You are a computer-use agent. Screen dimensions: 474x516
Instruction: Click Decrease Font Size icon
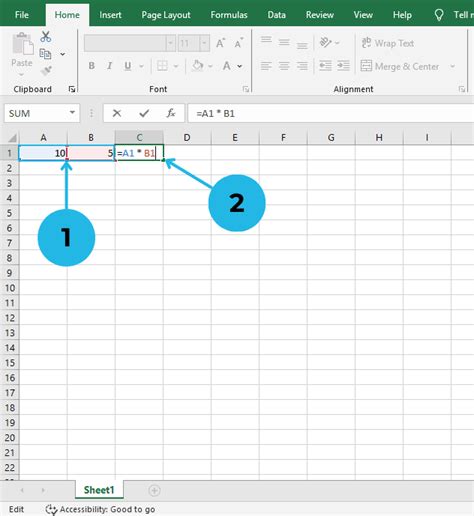(239, 43)
